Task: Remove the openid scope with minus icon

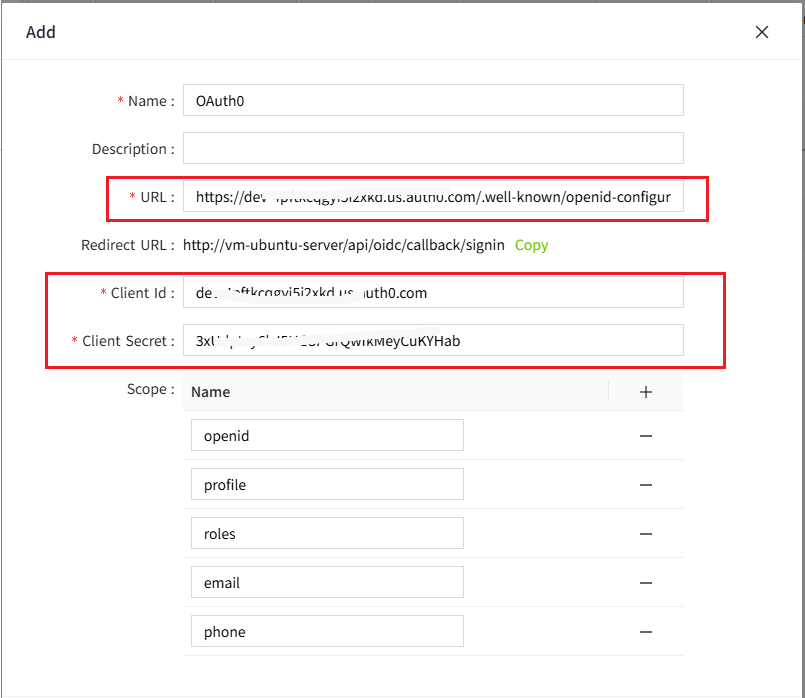Action: [x=646, y=436]
